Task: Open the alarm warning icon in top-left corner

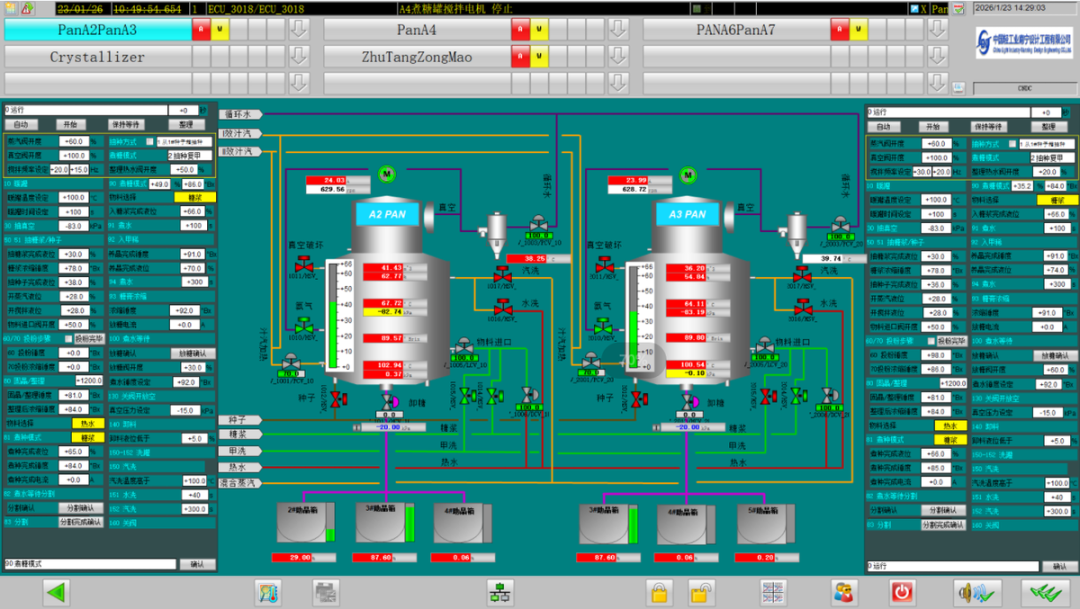Action: coord(28,8)
